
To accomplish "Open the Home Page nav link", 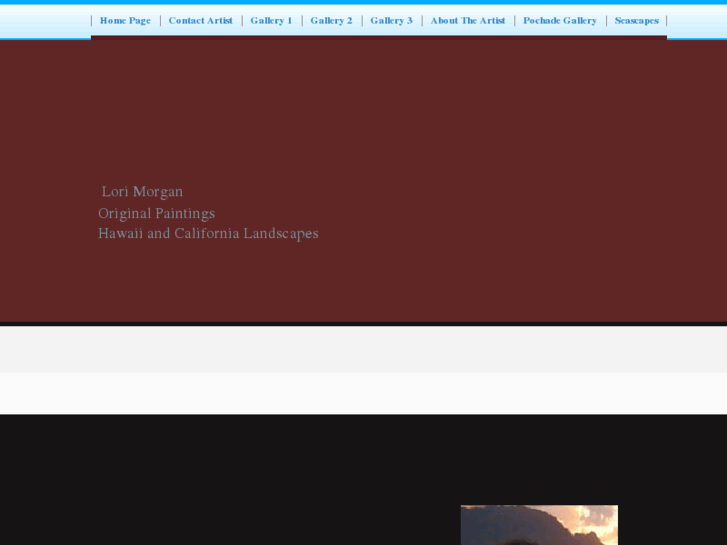I will click(125, 20).
